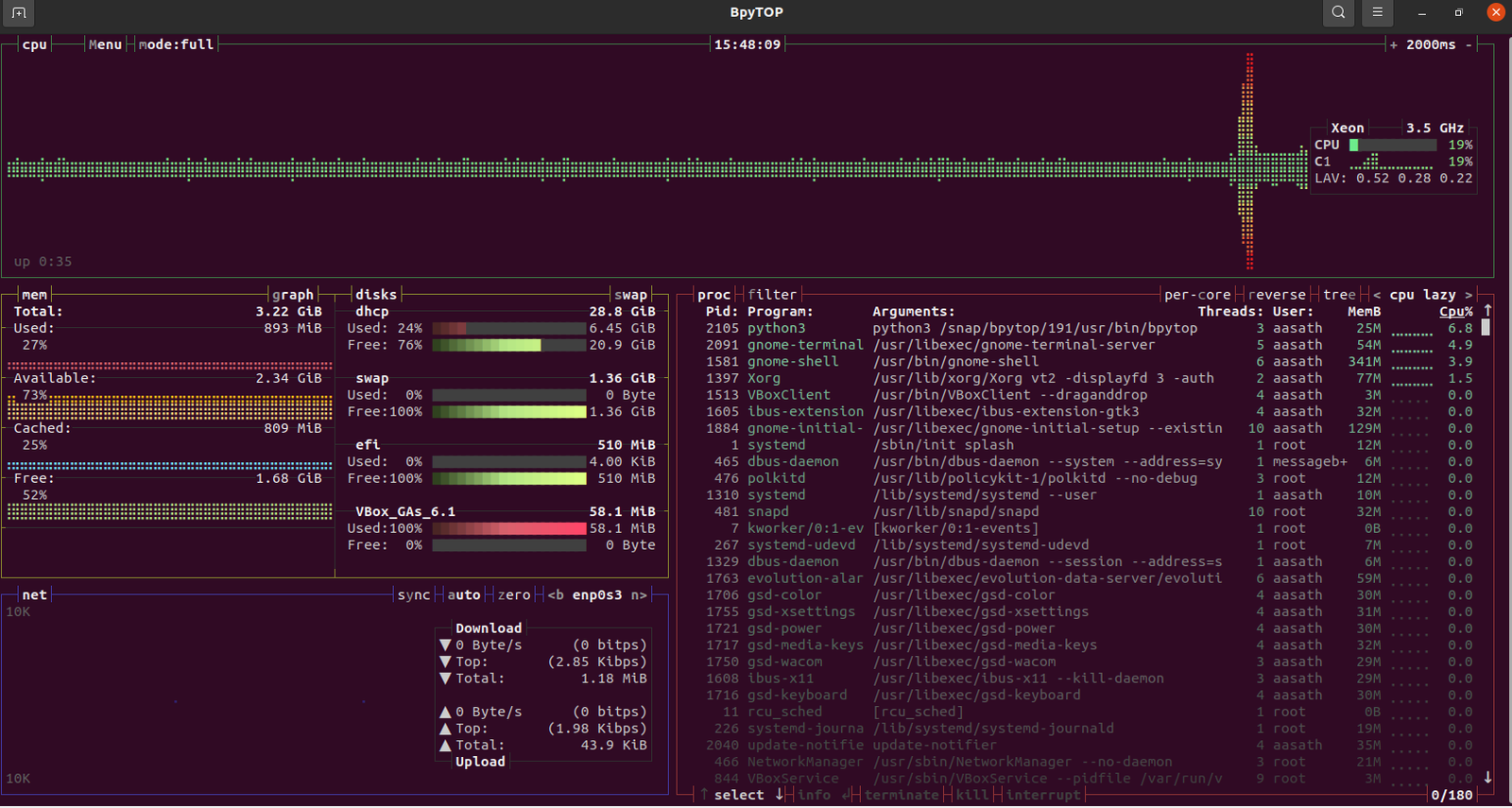This screenshot has height=808, width=1512.
Task: Click the clock showing 15:48:09
Action: [x=747, y=44]
